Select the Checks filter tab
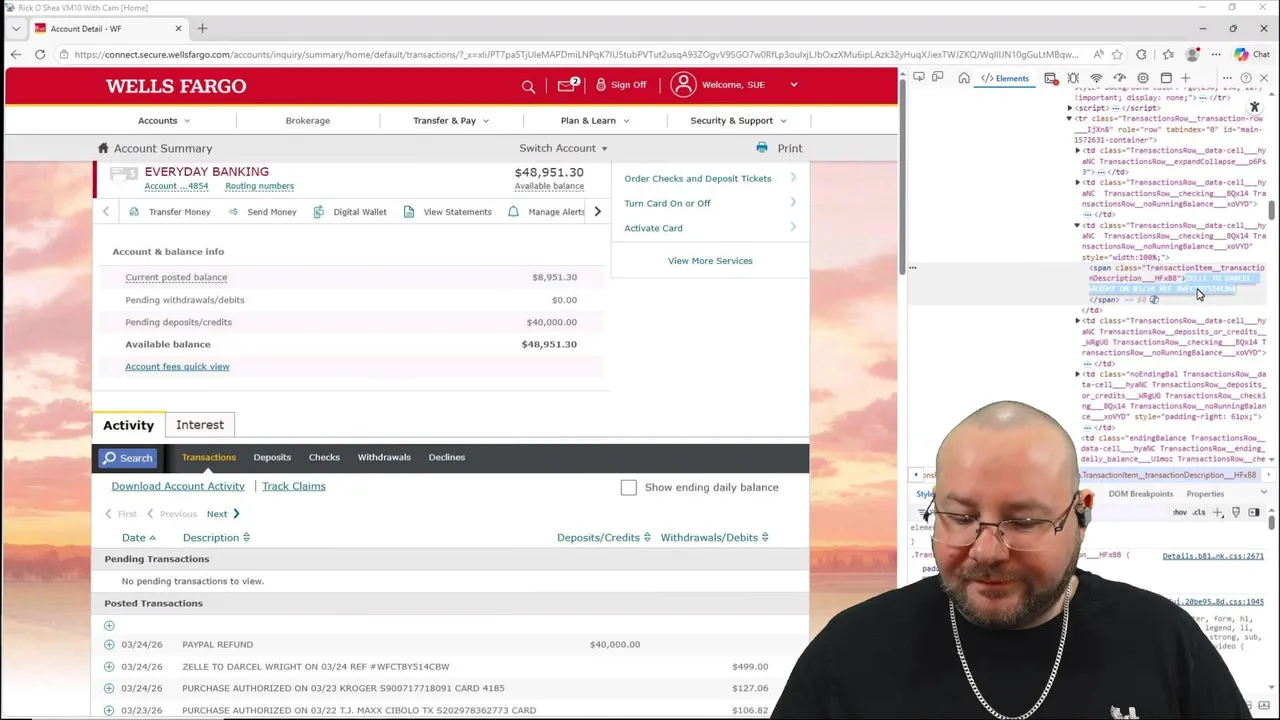This screenshot has width=1280, height=720. (324, 457)
